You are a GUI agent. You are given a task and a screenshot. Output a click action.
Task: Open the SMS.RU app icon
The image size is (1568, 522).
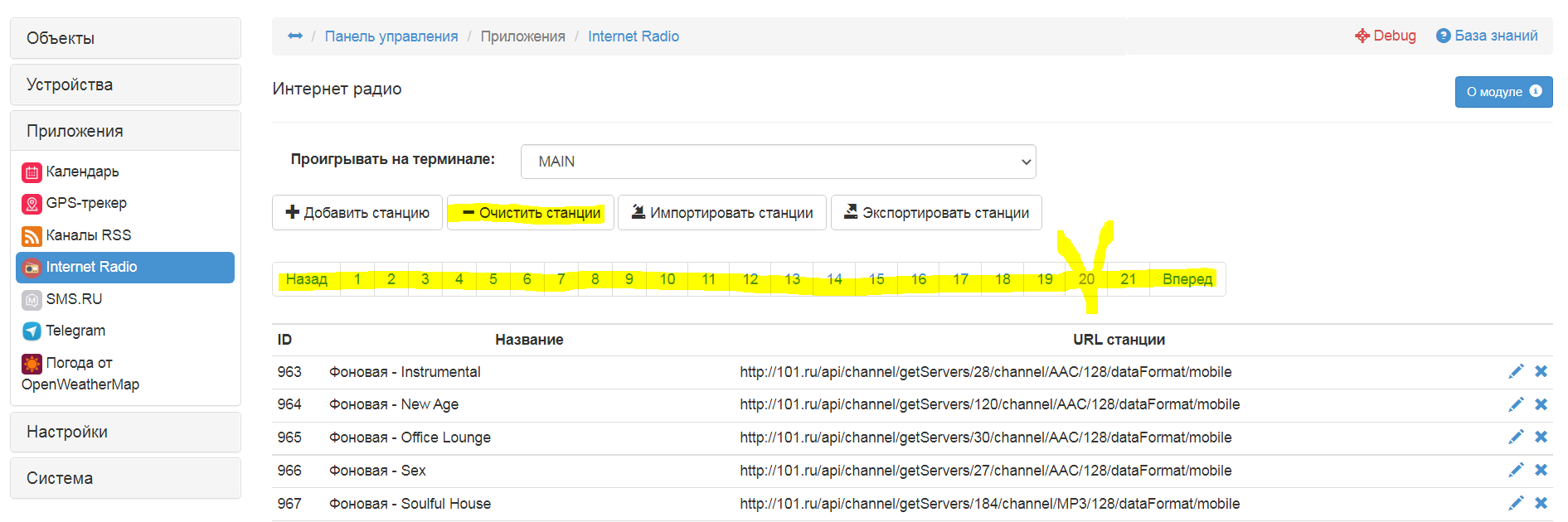point(32,300)
